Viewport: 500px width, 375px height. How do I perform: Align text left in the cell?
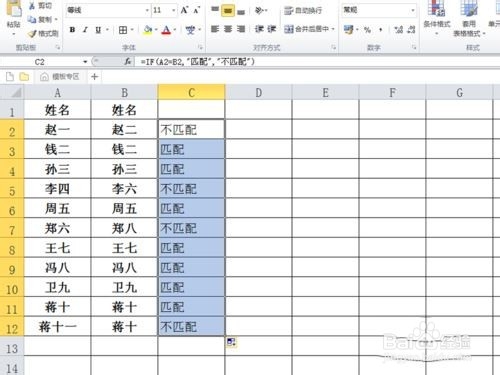click(x=215, y=29)
